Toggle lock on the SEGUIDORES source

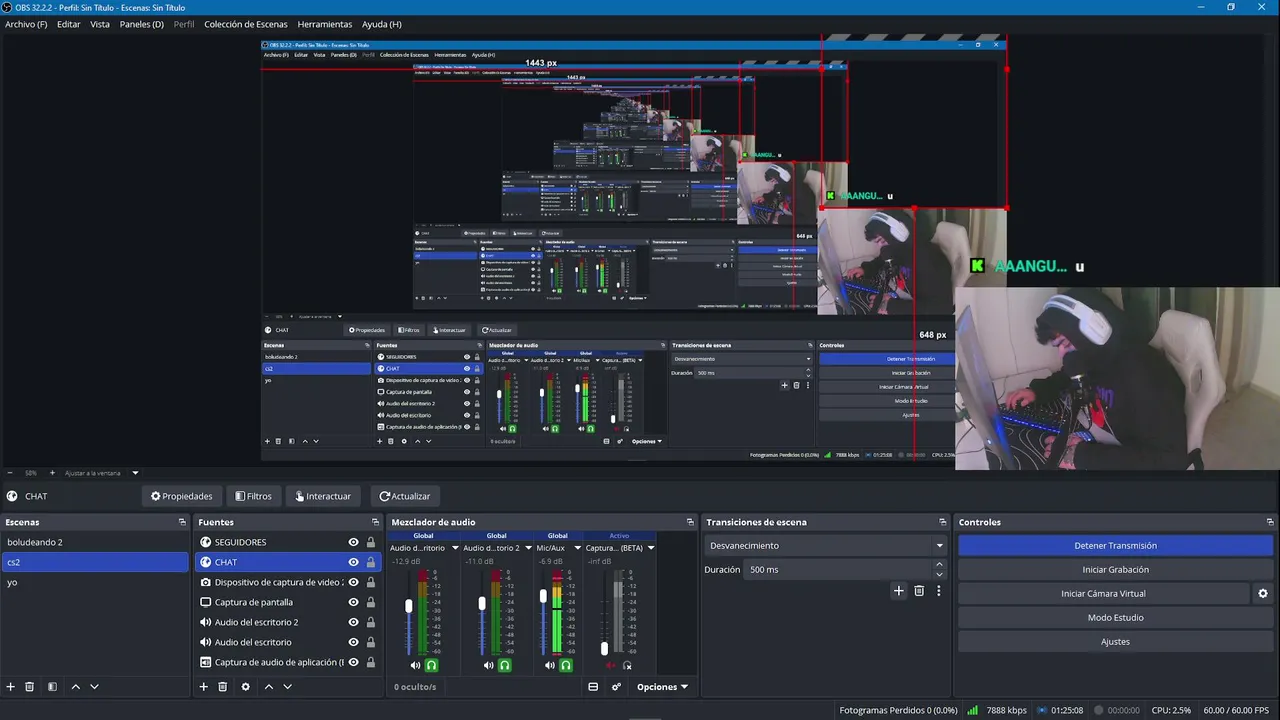(x=371, y=542)
